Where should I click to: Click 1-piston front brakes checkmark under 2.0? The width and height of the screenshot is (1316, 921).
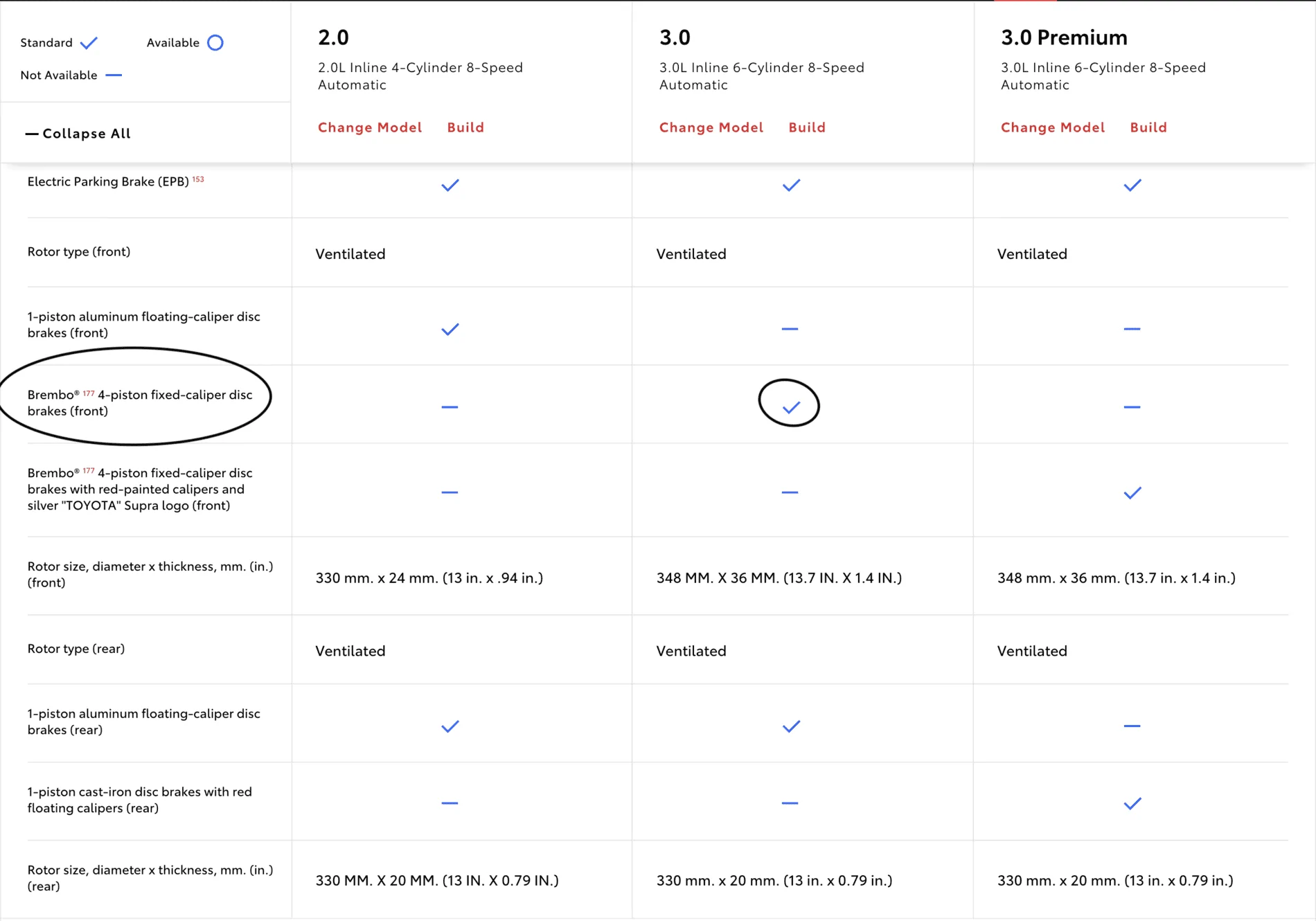(450, 329)
